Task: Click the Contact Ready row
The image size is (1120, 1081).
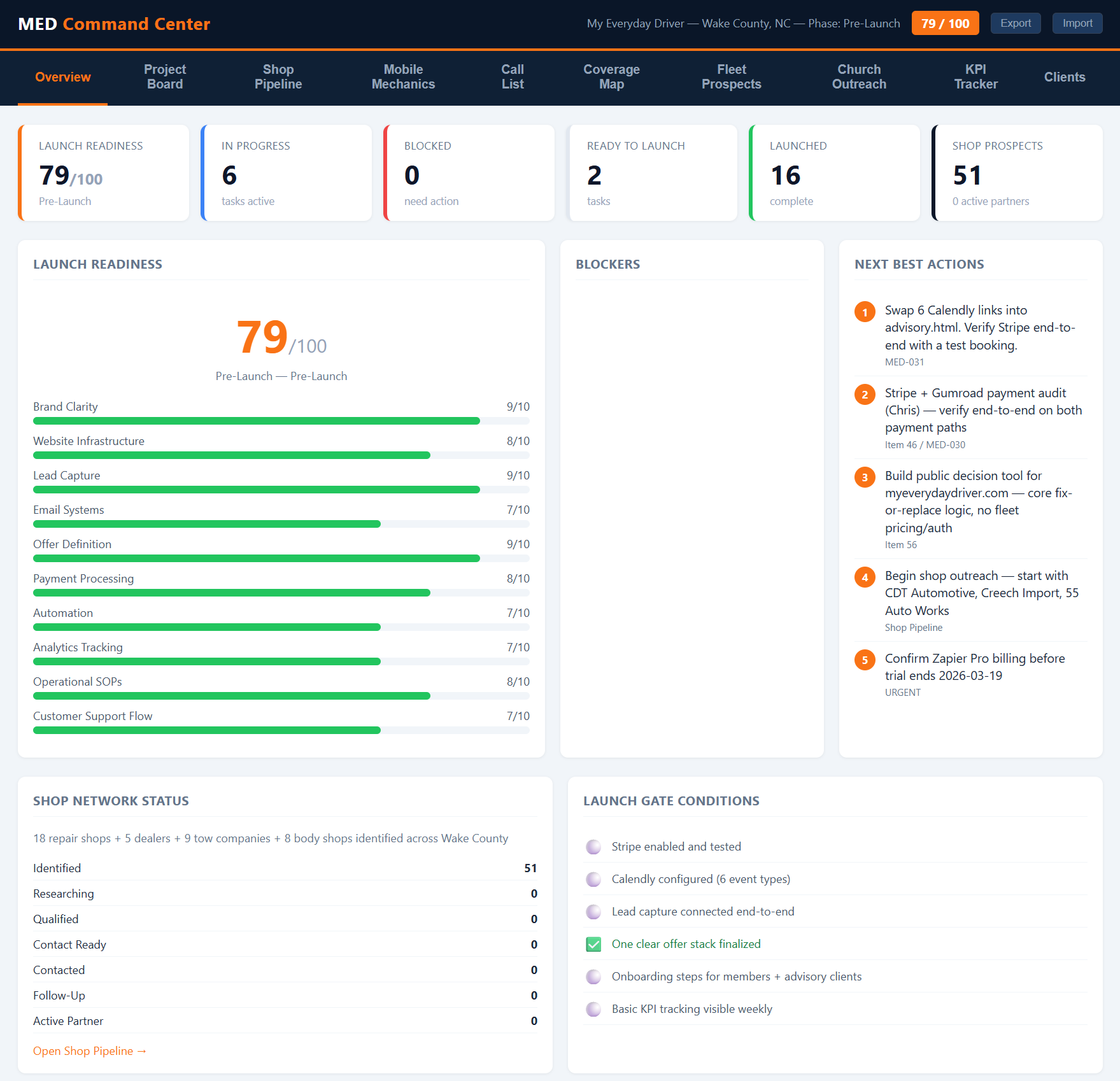Action: tap(285, 945)
